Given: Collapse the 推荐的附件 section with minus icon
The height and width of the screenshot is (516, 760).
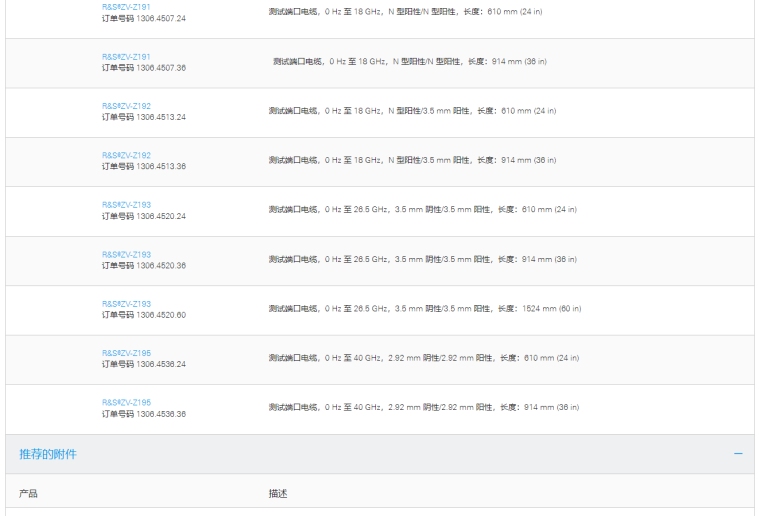Looking at the screenshot, I should tap(738, 455).
